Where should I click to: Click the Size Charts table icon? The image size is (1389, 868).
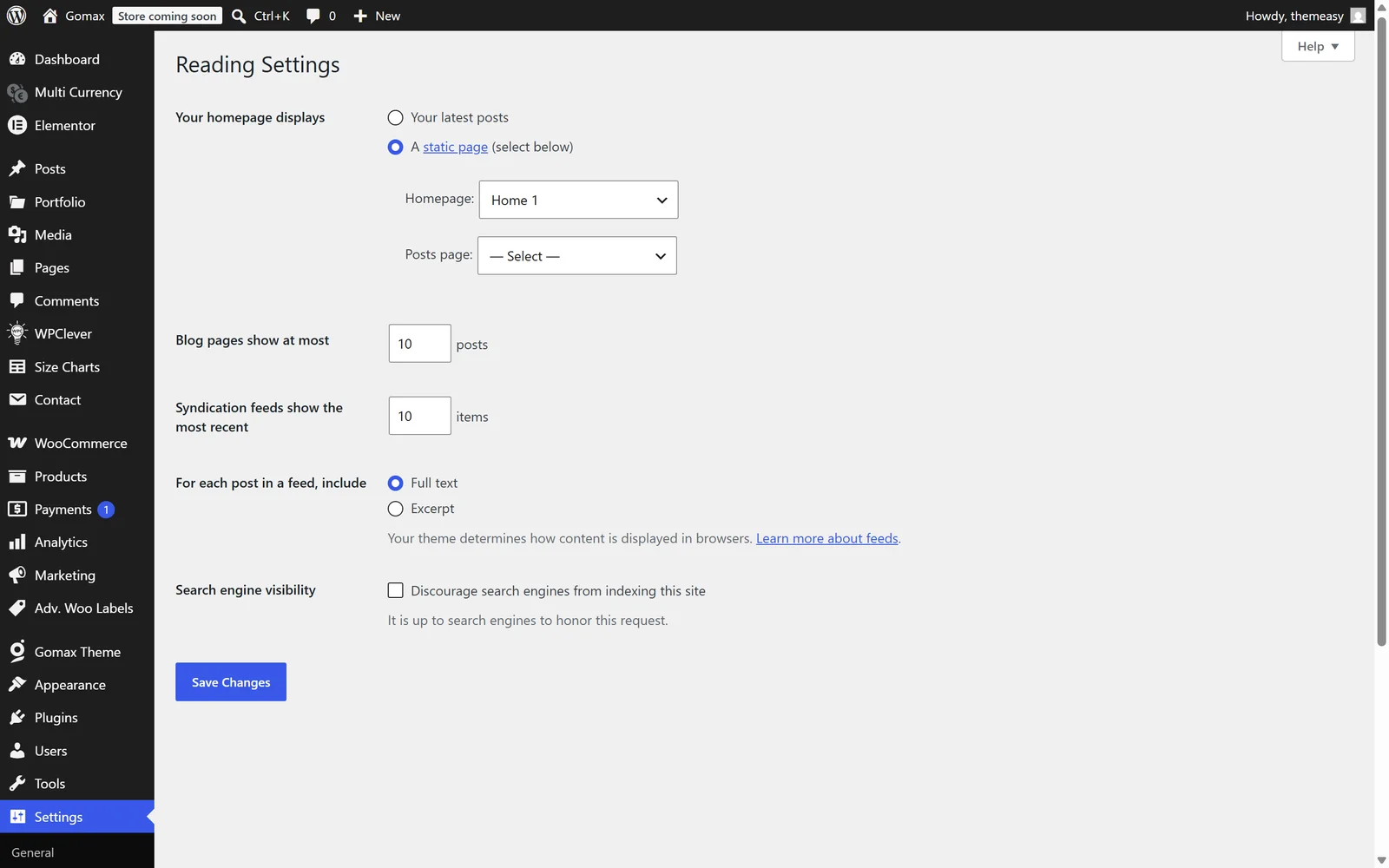(17, 366)
